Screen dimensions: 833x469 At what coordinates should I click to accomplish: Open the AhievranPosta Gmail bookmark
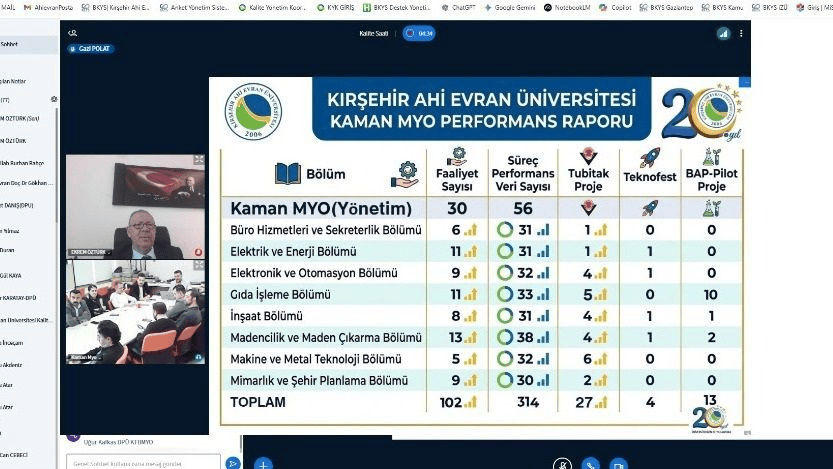click(49, 7)
